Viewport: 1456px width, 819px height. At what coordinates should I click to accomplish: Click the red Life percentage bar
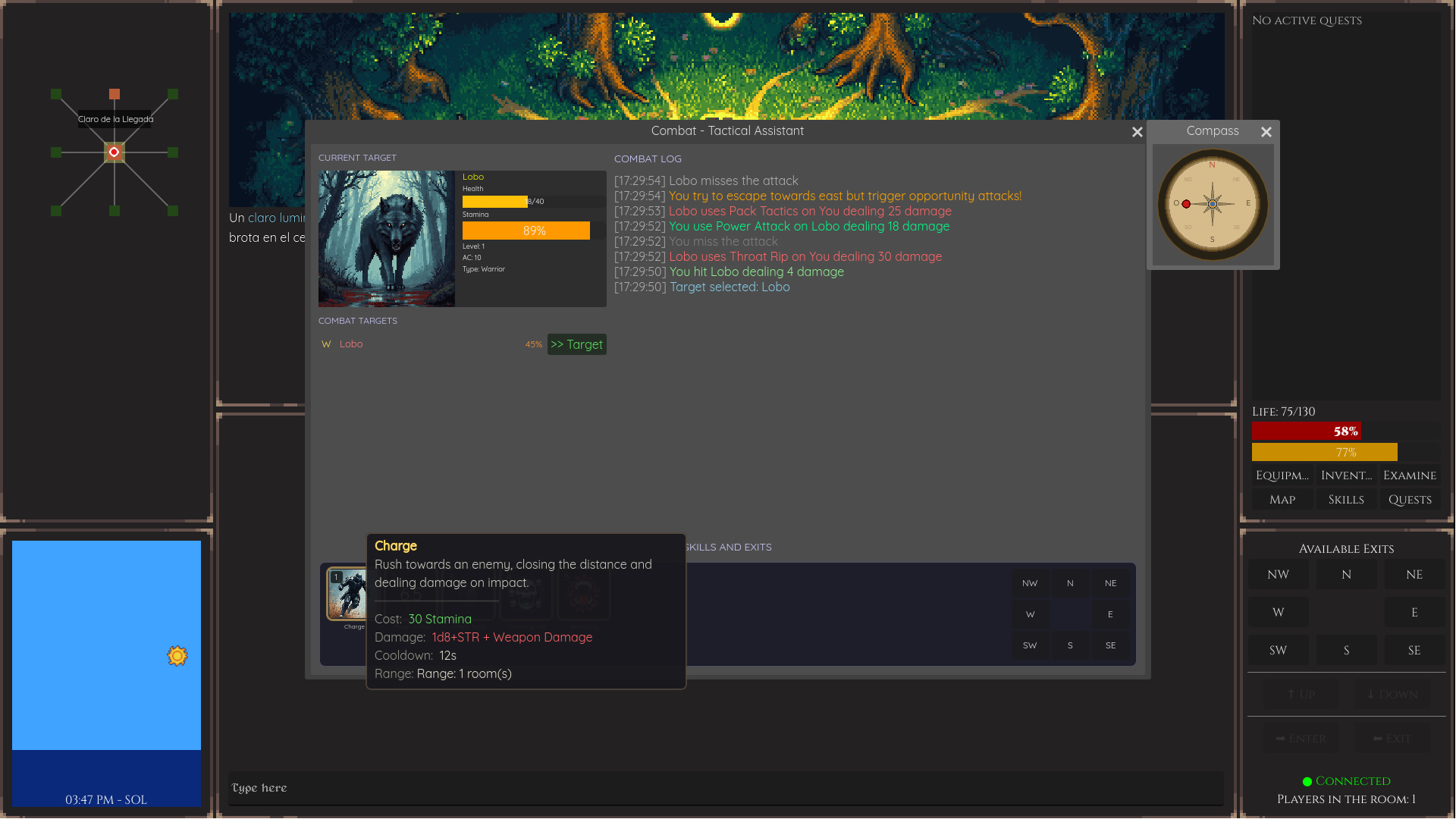click(x=1306, y=431)
